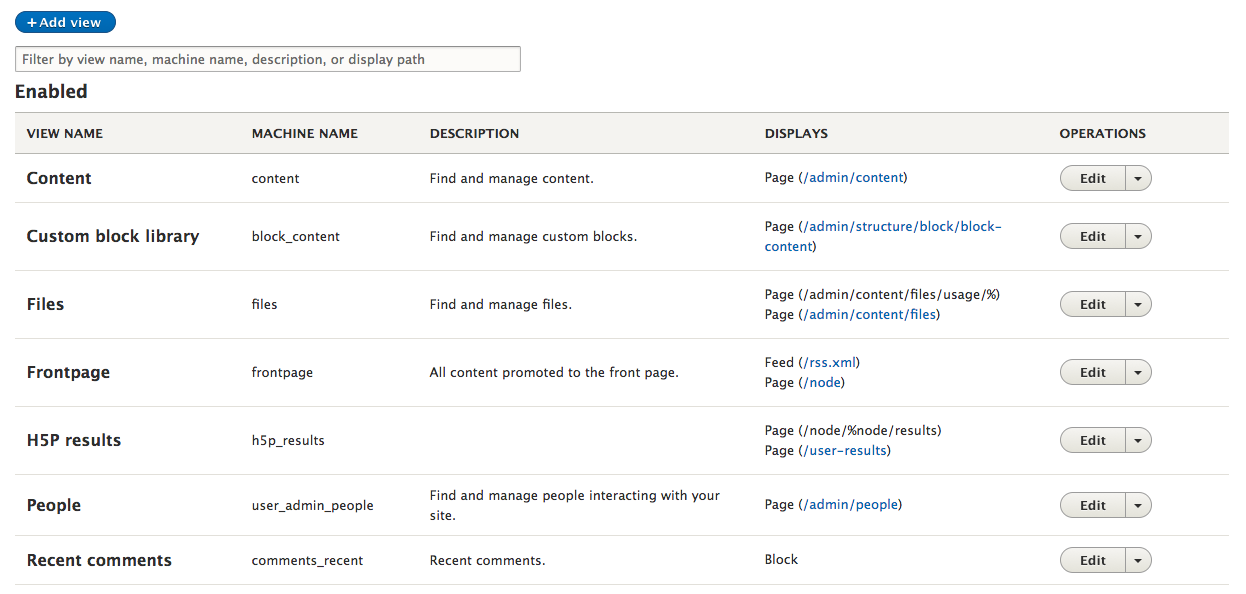Click the filter views input field
The height and width of the screenshot is (594, 1246).
(x=267, y=58)
